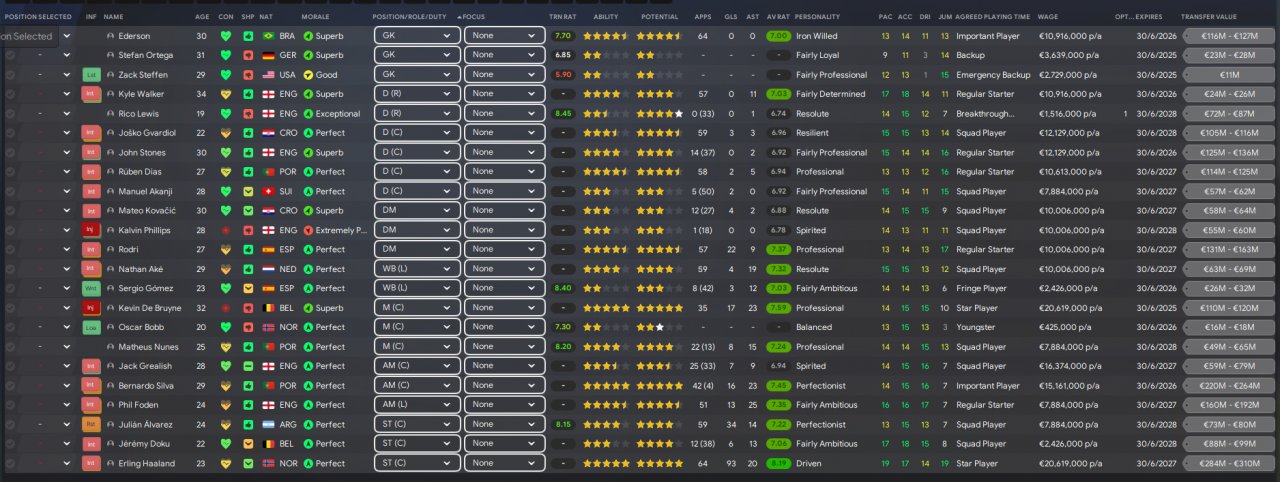Click Kyle Walker's Int status icon

pyautogui.click(x=91, y=94)
